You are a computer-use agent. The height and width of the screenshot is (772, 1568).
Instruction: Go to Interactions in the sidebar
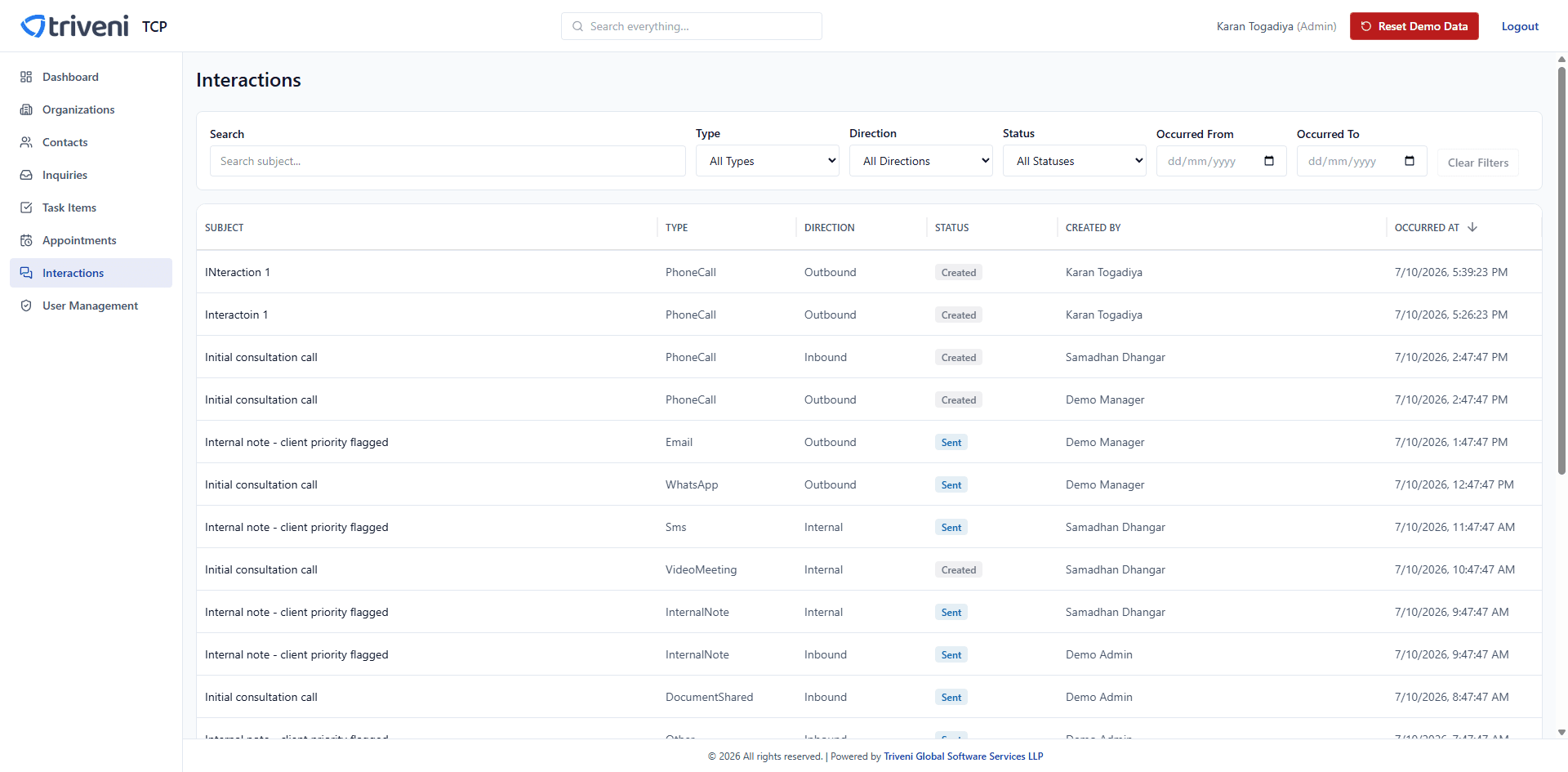pyautogui.click(x=91, y=273)
